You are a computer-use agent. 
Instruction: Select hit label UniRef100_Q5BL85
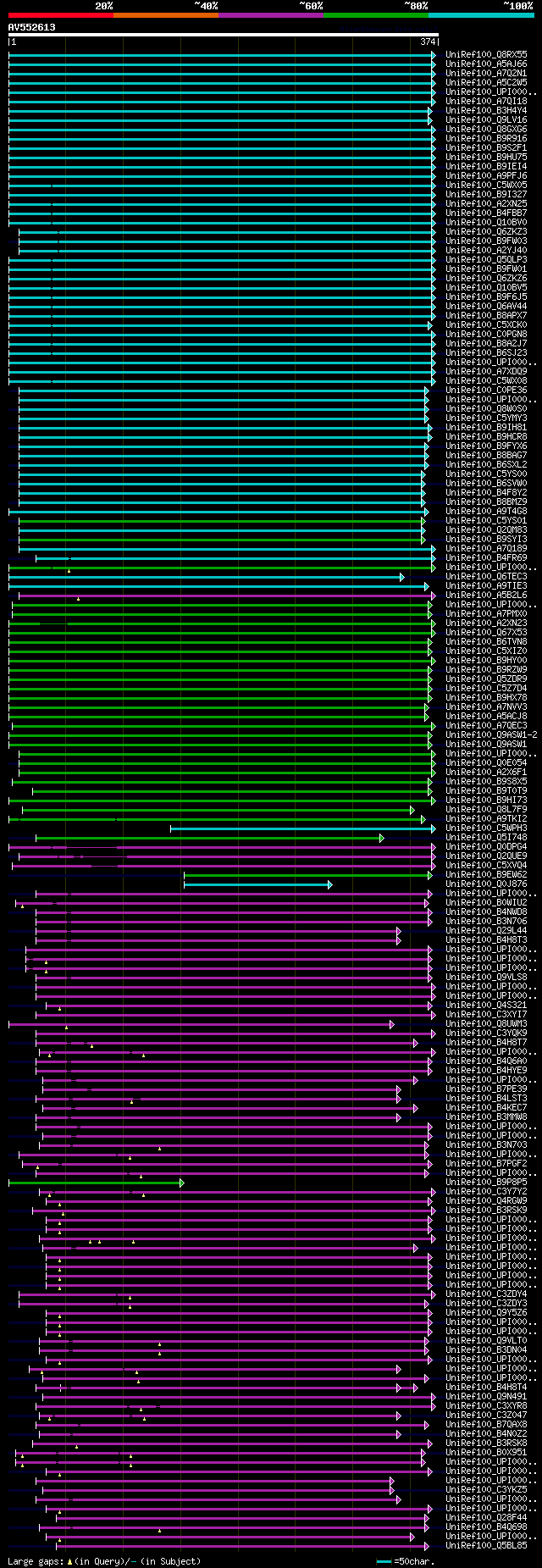coord(486,1546)
